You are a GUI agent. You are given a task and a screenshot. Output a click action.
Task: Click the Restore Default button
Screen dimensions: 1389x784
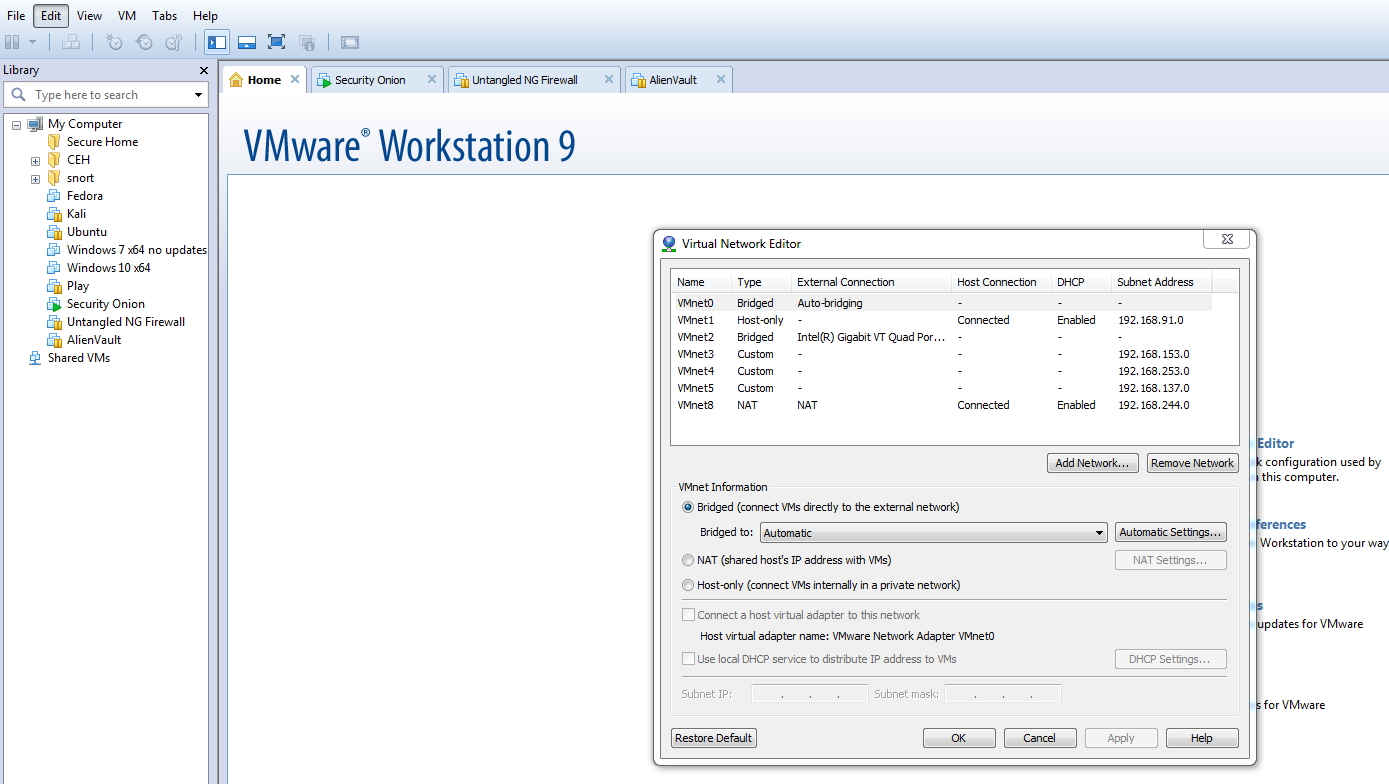[x=714, y=738]
